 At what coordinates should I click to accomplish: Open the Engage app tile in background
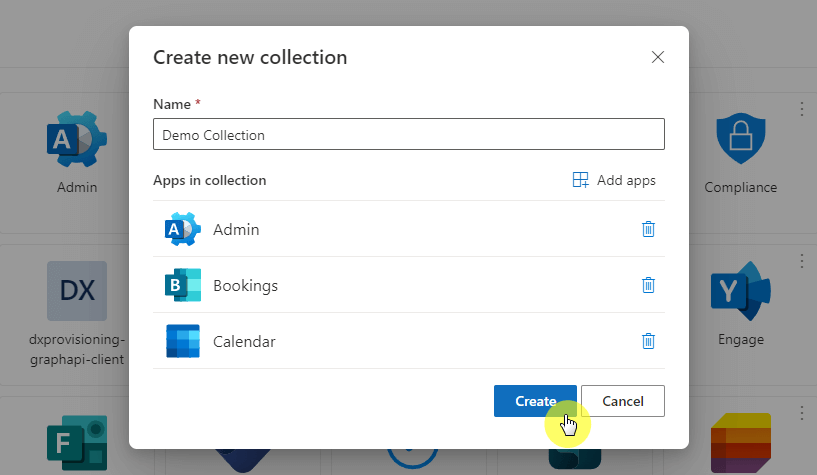(x=740, y=291)
